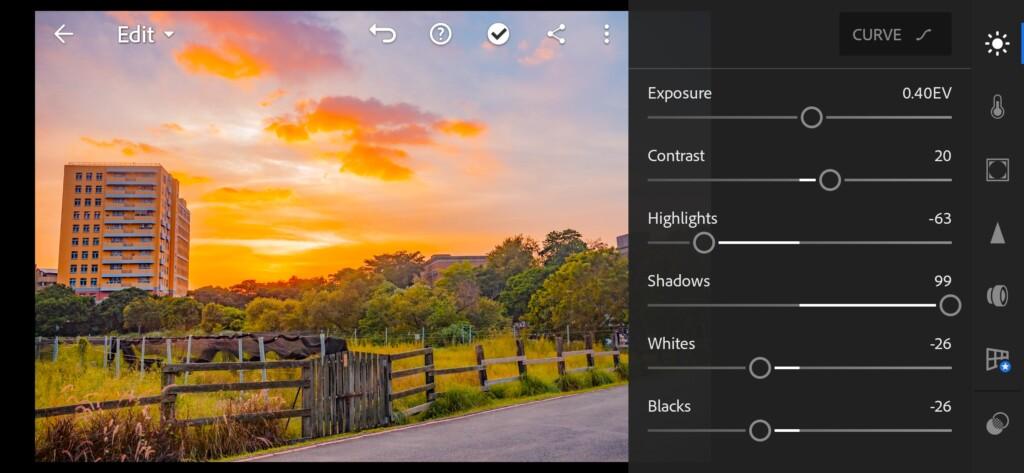Open the Color panel thermometer icon
Screen dimensions: 1024x473
[x=997, y=106]
